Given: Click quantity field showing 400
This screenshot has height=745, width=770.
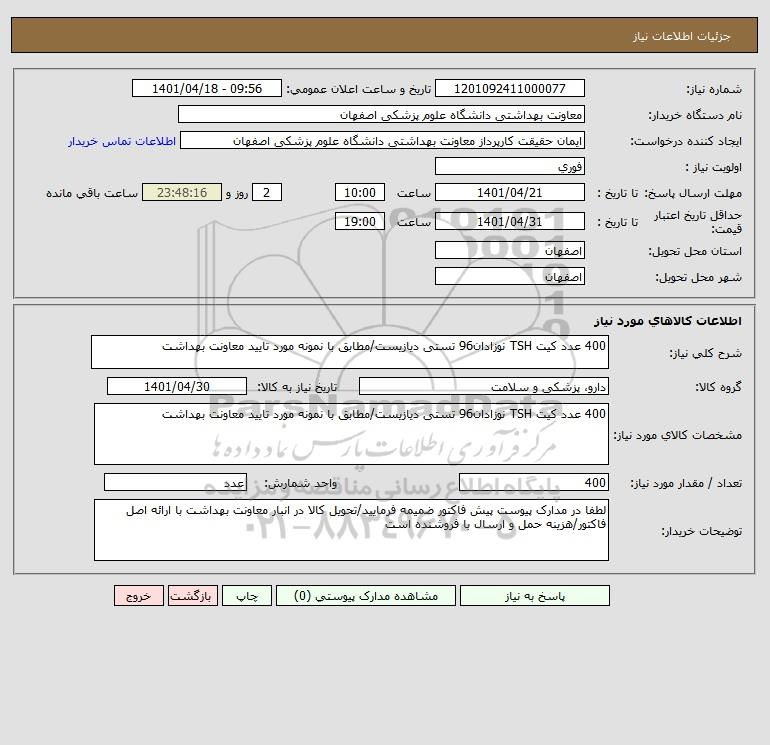Looking at the screenshot, I should click(x=534, y=483).
